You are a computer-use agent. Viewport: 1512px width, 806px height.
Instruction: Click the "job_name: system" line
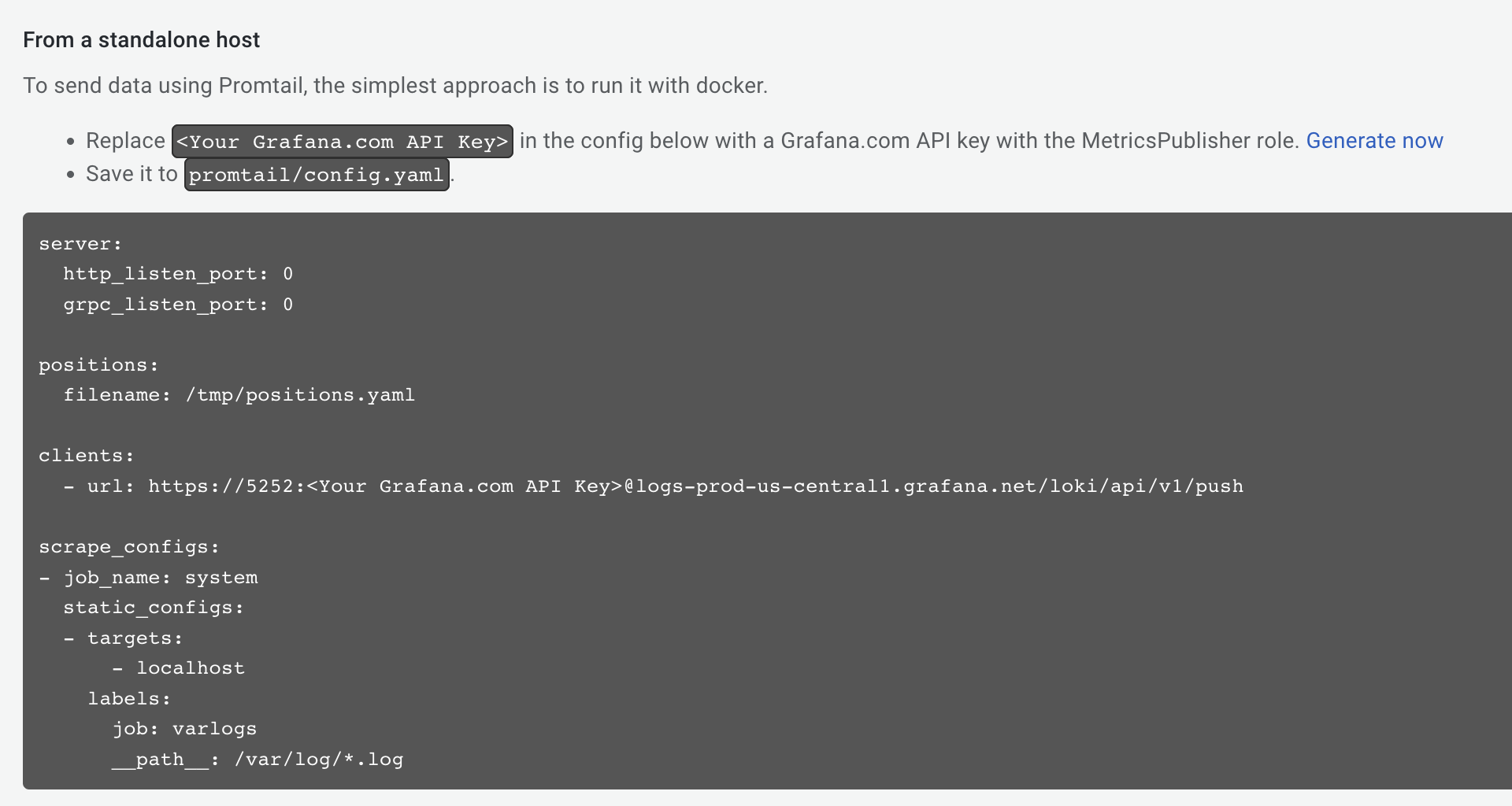pyautogui.click(x=161, y=578)
